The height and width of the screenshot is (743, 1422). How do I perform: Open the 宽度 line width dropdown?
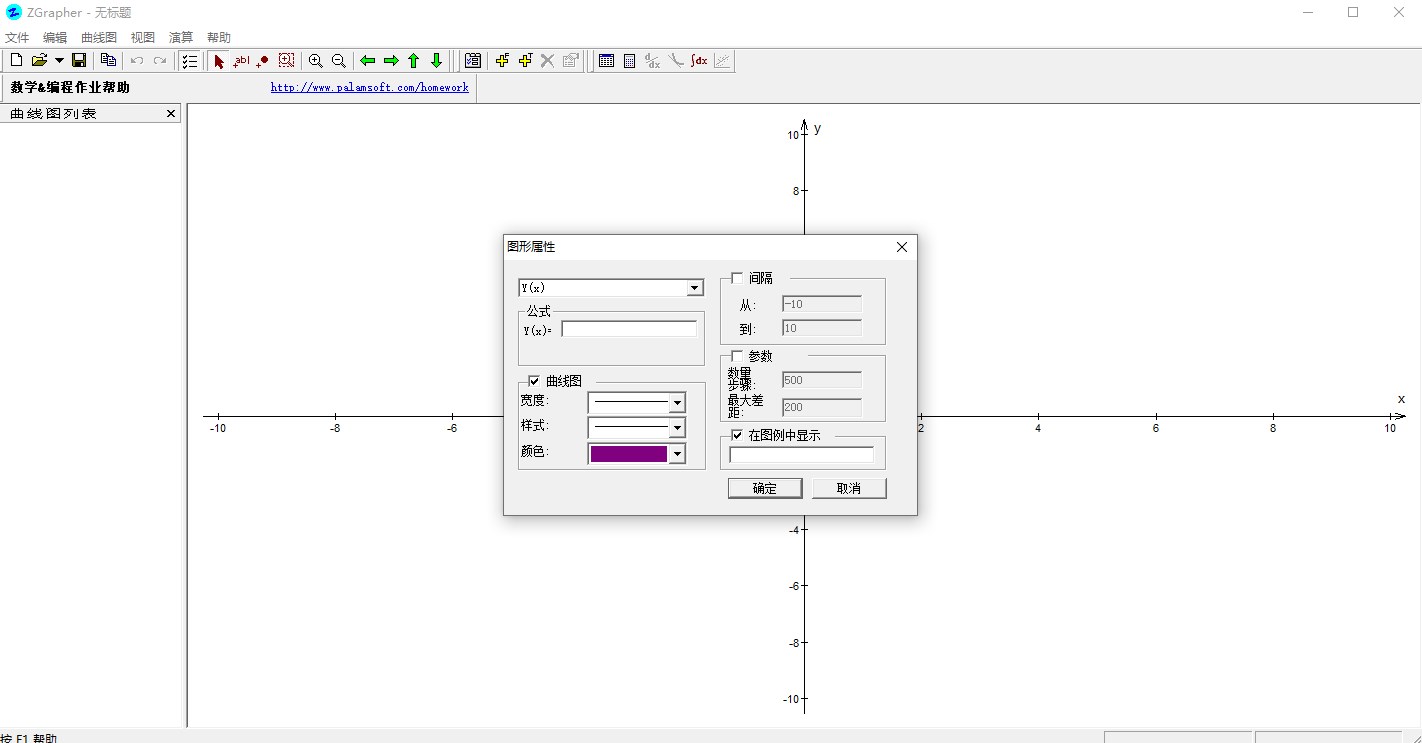677,402
